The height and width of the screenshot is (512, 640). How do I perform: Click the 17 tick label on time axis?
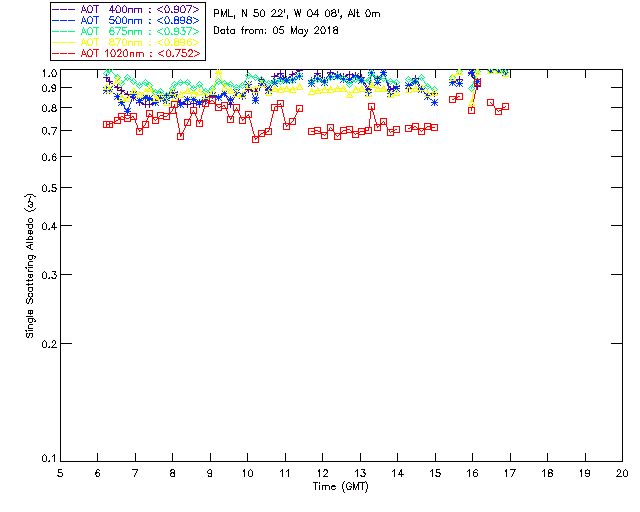click(x=510, y=473)
